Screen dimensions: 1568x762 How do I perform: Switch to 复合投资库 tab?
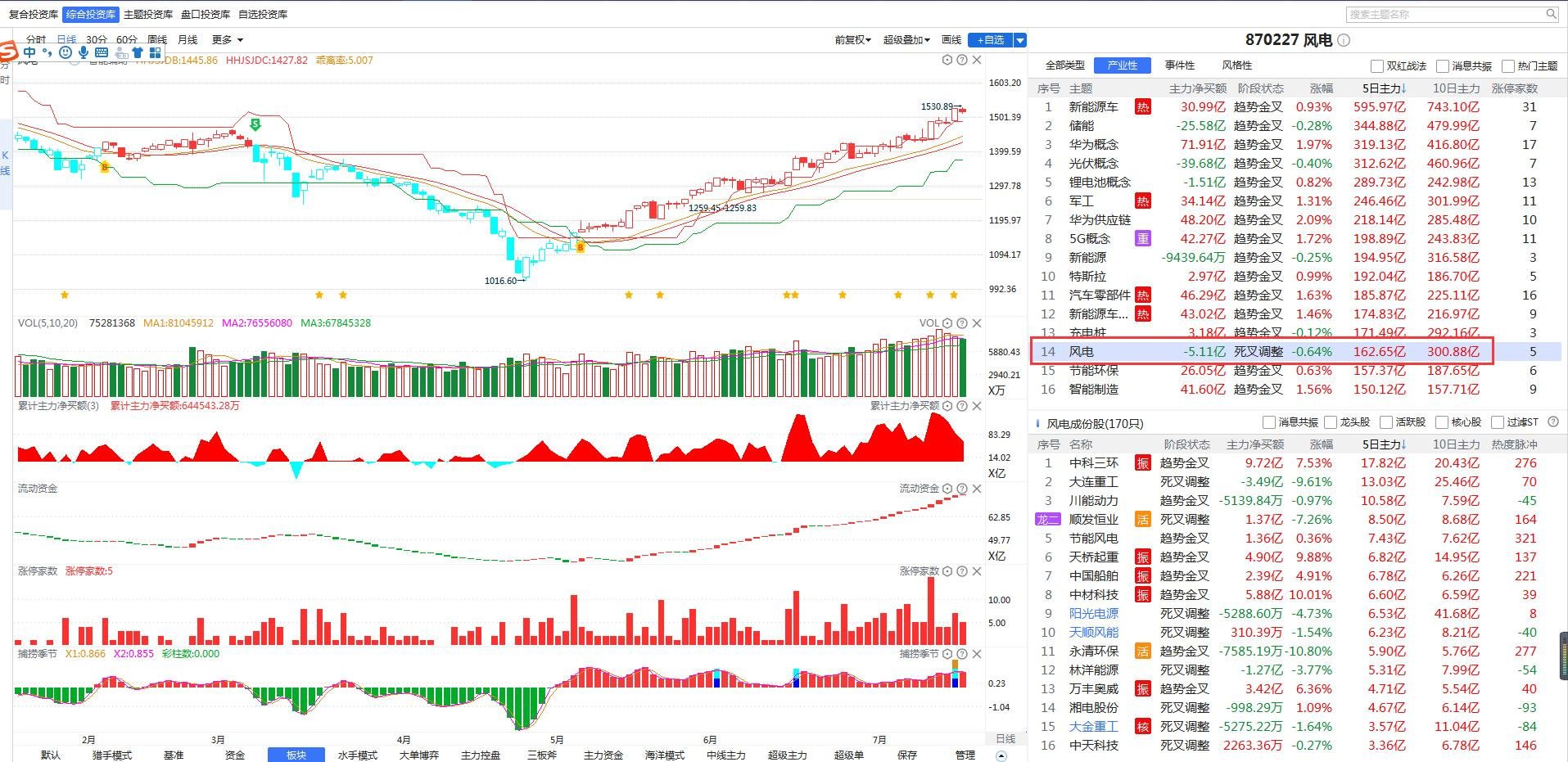tap(34, 15)
